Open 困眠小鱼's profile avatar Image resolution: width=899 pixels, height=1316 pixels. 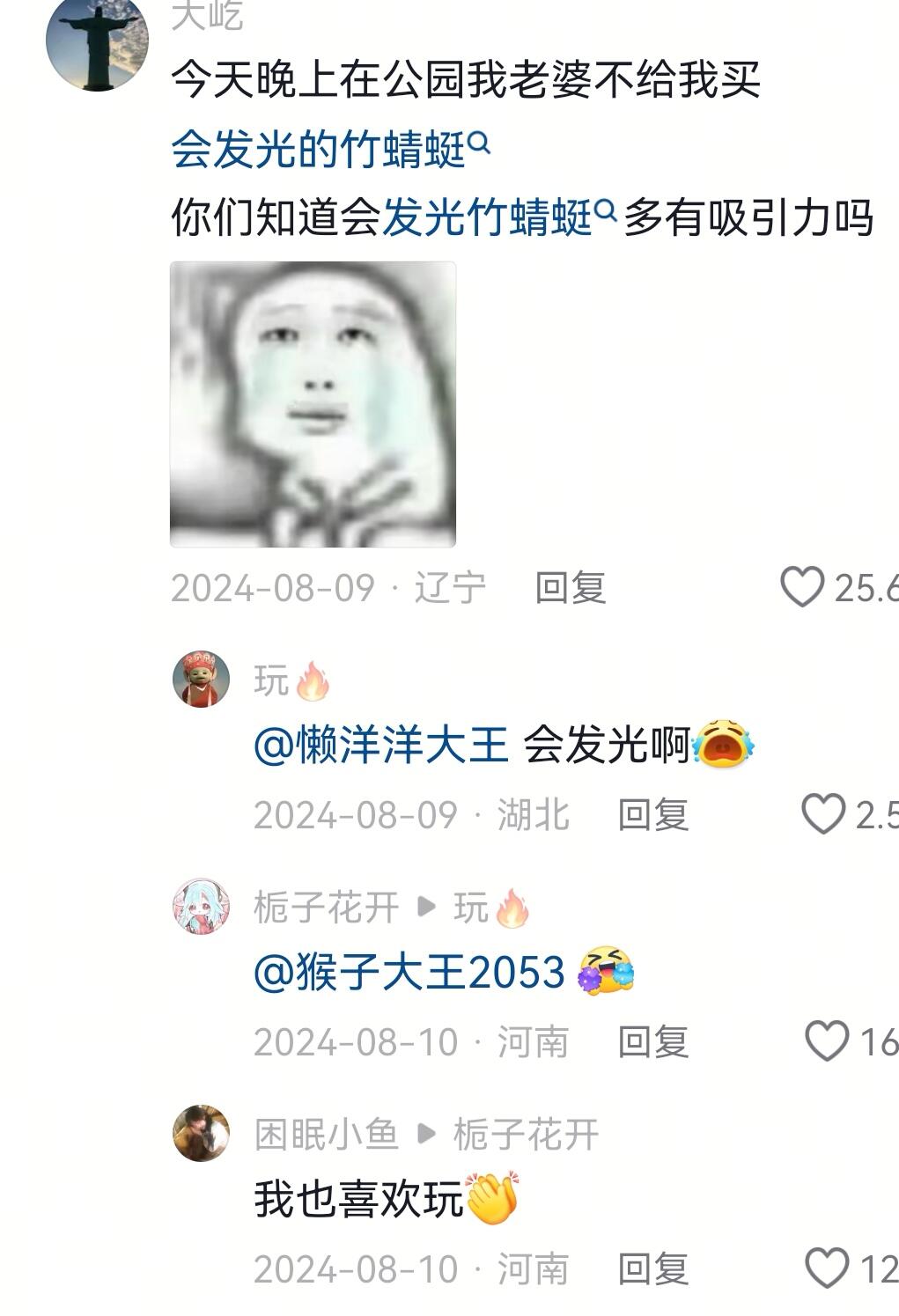click(201, 1134)
